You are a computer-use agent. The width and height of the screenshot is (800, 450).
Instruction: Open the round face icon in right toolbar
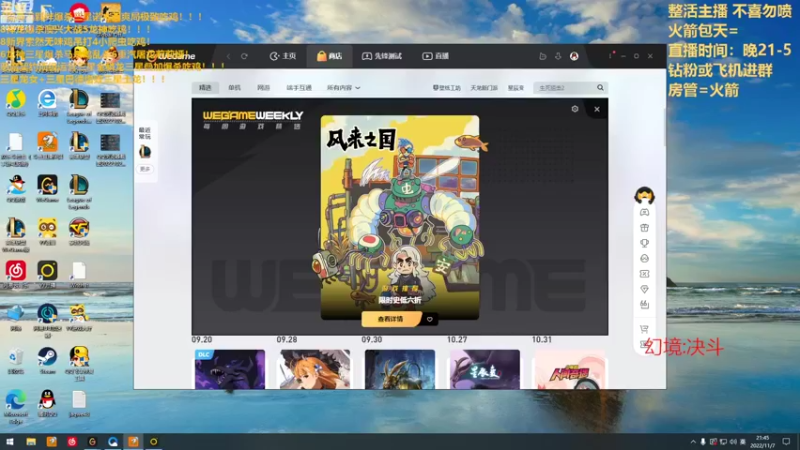[644, 259]
